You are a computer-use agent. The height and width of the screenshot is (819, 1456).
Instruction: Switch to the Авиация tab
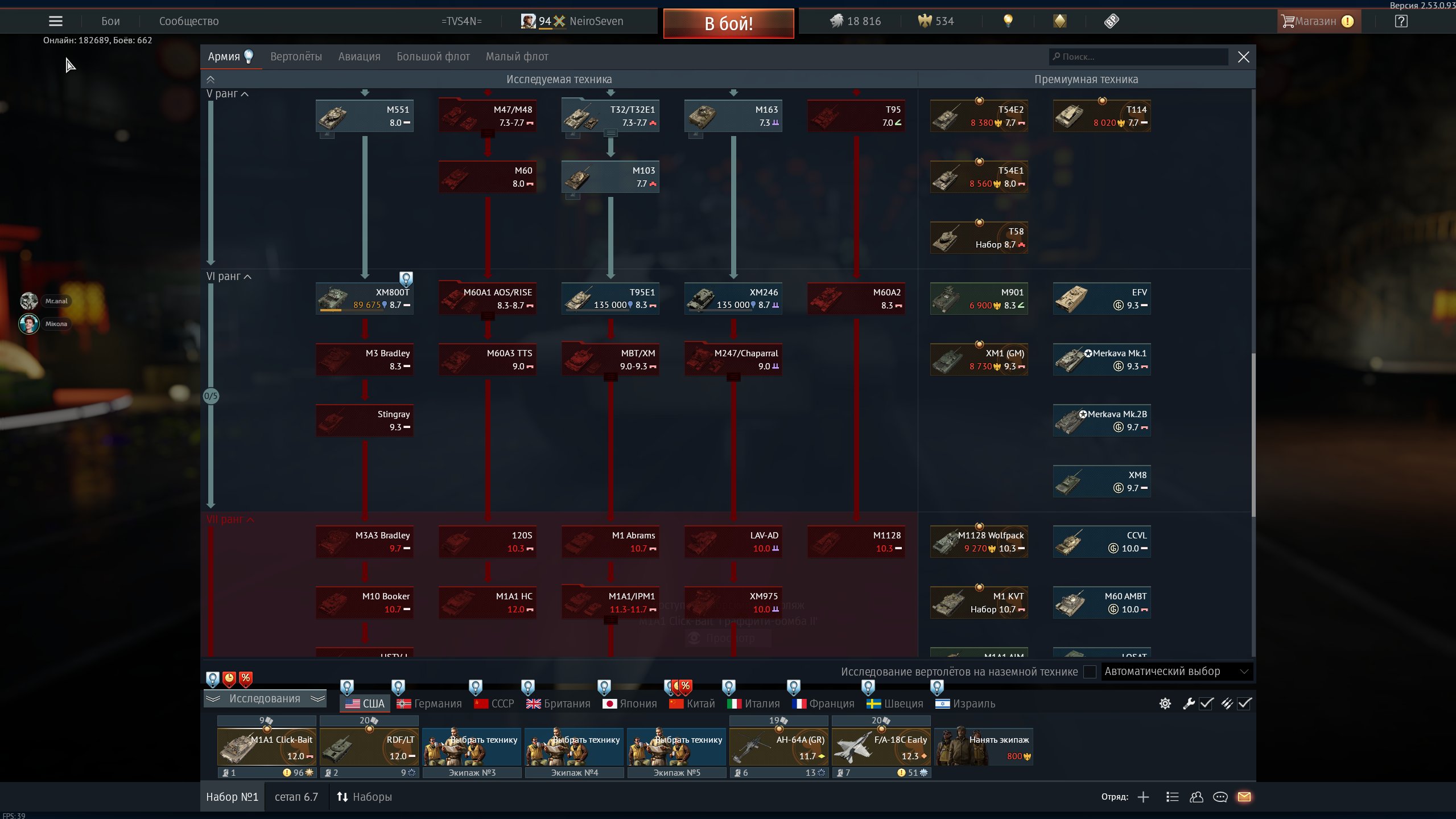click(359, 56)
